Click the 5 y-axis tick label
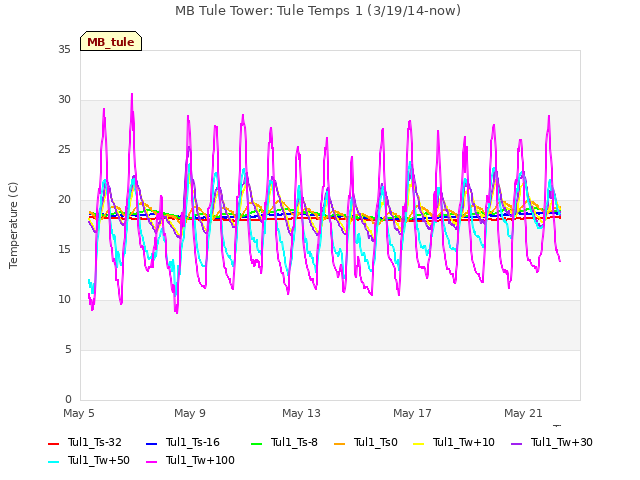The image size is (640, 480). [68, 350]
